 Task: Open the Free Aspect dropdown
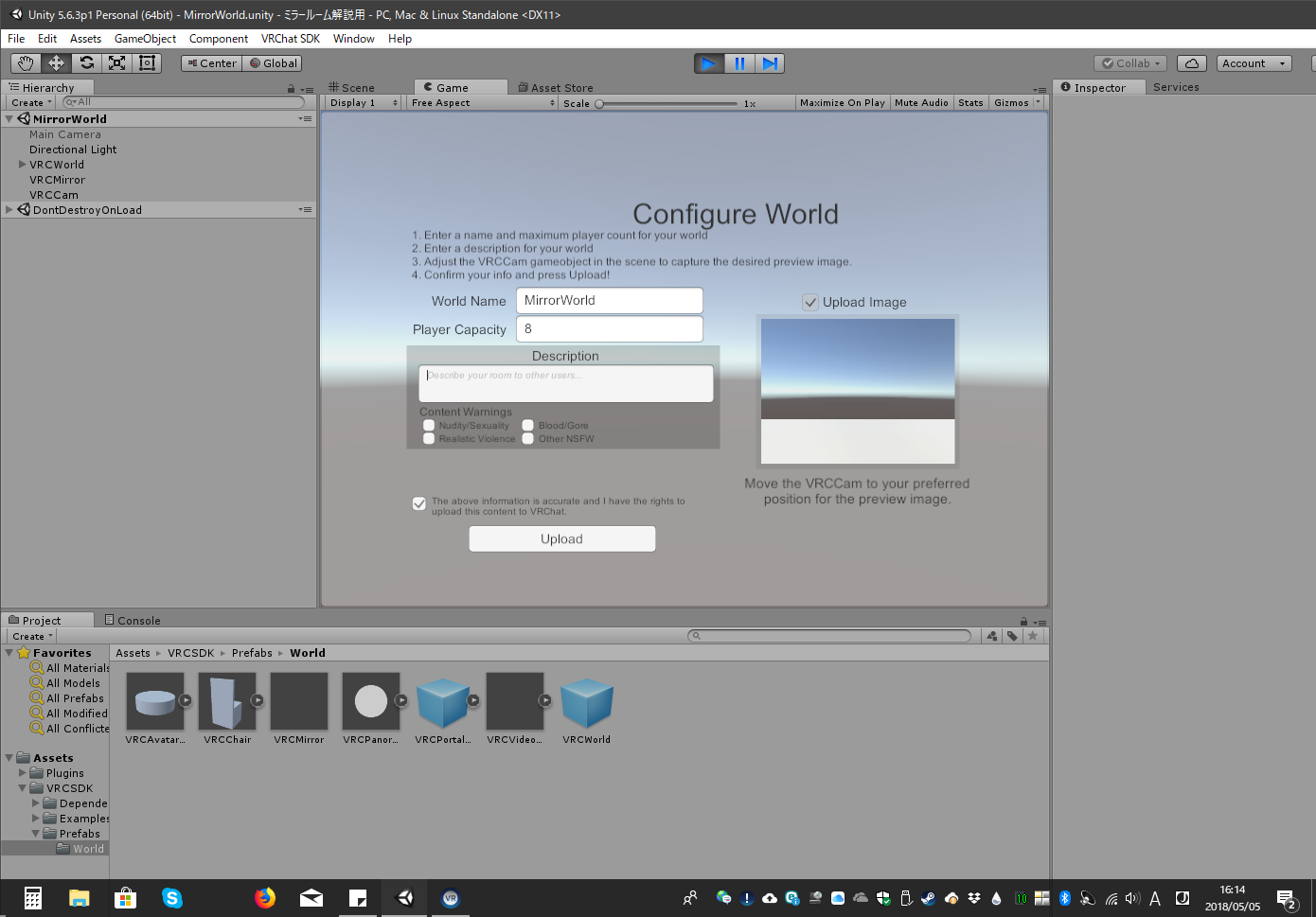click(x=483, y=102)
